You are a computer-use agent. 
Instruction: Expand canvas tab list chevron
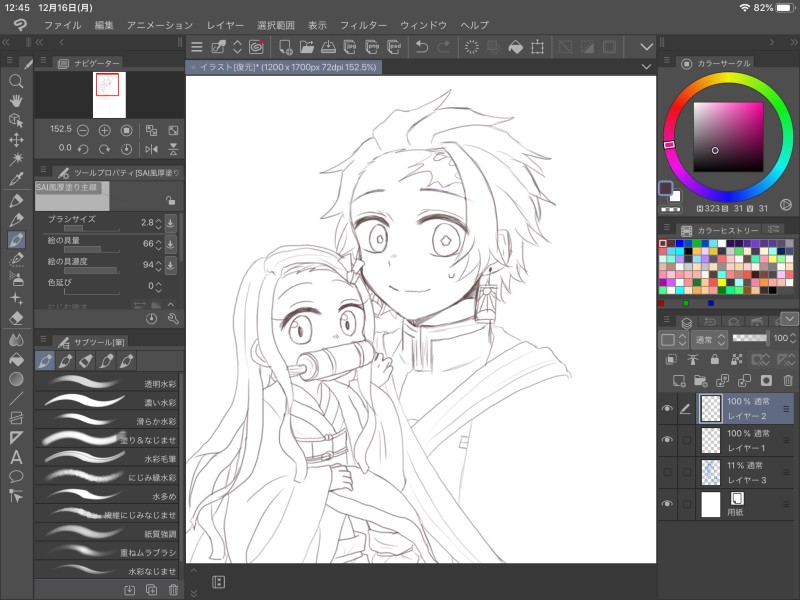[x=646, y=67]
